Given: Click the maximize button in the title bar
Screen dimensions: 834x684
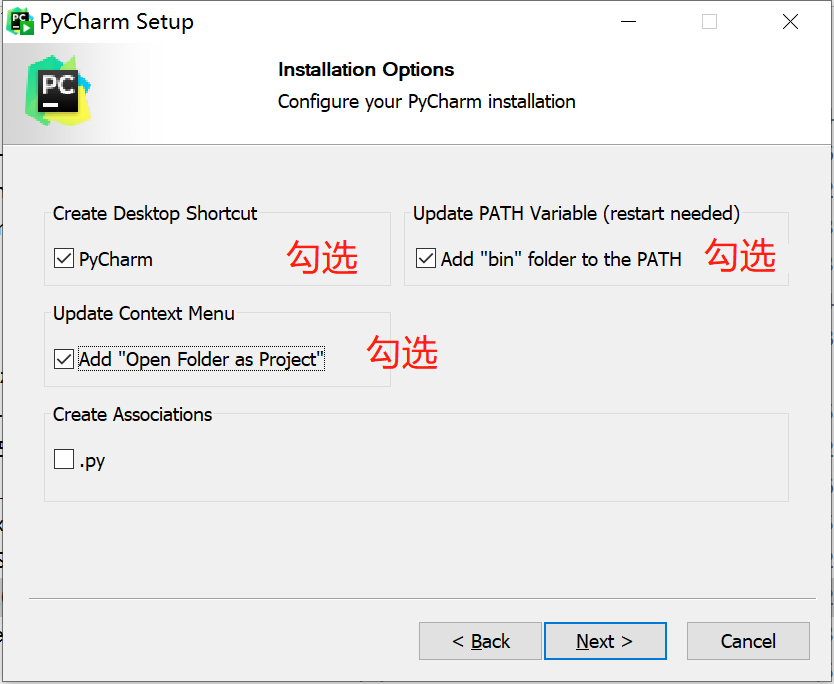Looking at the screenshot, I should tap(709, 21).
